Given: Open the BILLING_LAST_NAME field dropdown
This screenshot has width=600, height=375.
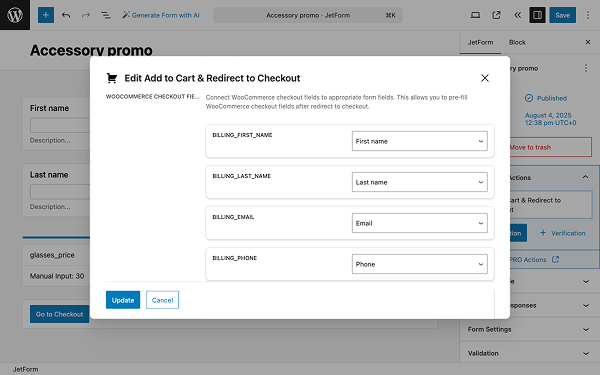Looking at the screenshot, I should (419, 182).
